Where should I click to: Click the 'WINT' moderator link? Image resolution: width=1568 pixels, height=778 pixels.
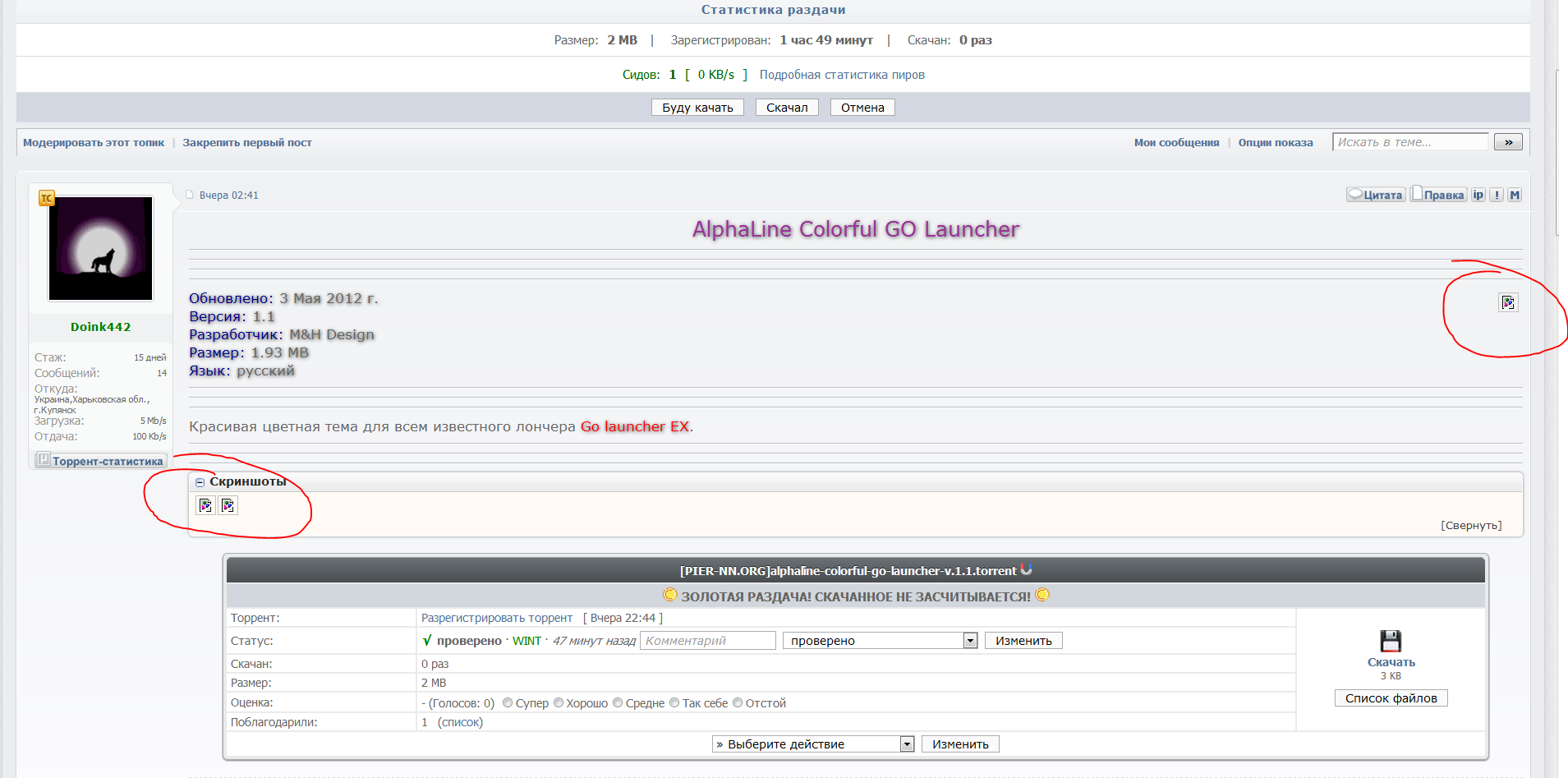click(x=526, y=641)
